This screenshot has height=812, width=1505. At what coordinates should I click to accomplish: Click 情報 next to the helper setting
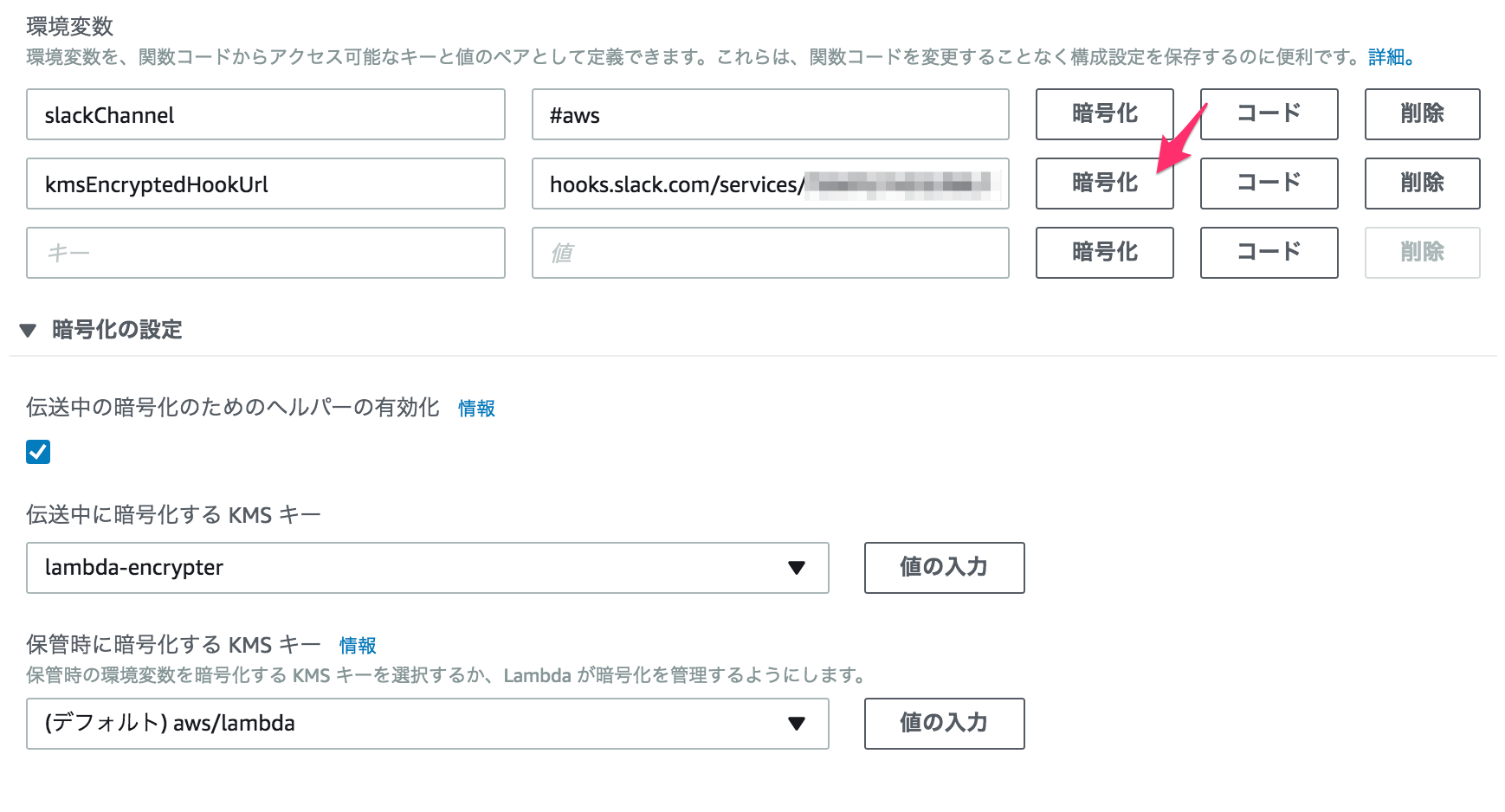[475, 408]
